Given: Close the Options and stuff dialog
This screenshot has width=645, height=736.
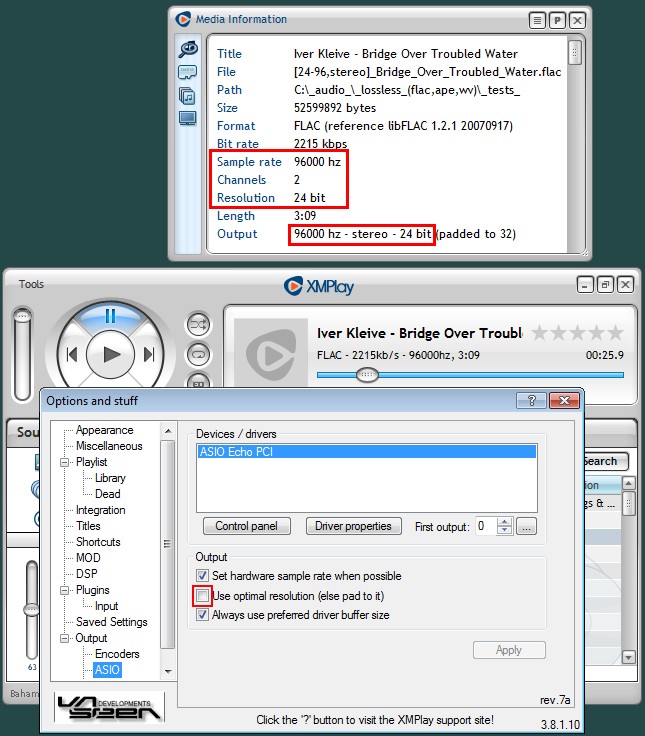Looking at the screenshot, I should pos(564,400).
